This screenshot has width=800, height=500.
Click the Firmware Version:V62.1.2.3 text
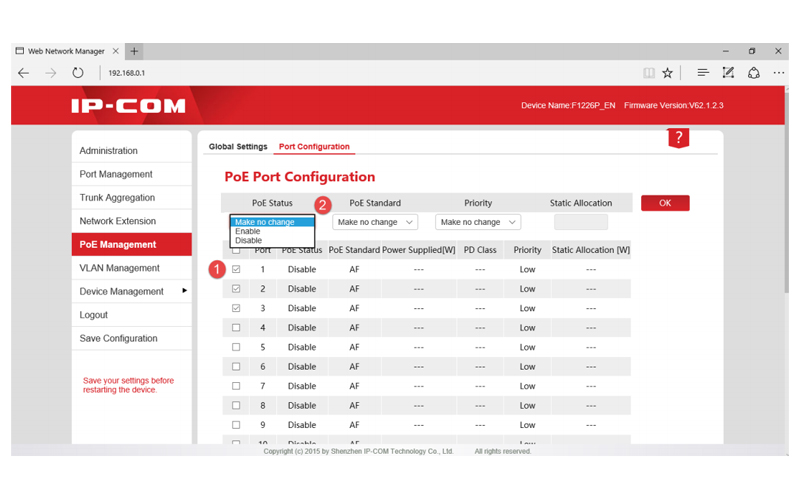tap(673, 106)
